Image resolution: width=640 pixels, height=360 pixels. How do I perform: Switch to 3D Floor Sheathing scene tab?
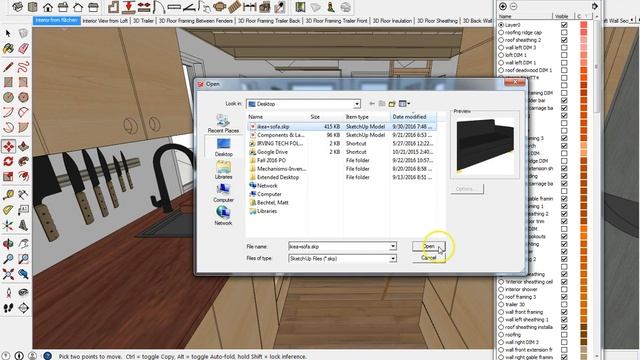[437, 20]
